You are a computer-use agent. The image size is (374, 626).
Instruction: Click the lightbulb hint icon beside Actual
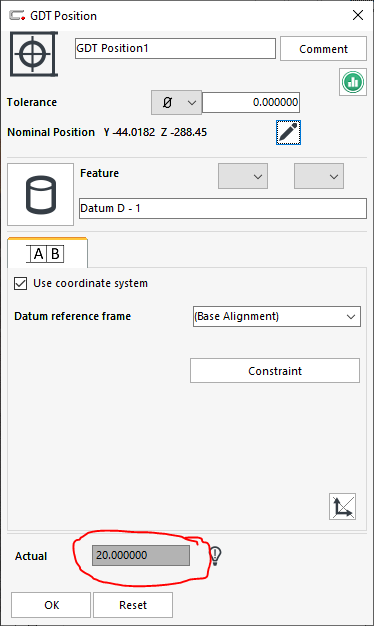coord(216,555)
